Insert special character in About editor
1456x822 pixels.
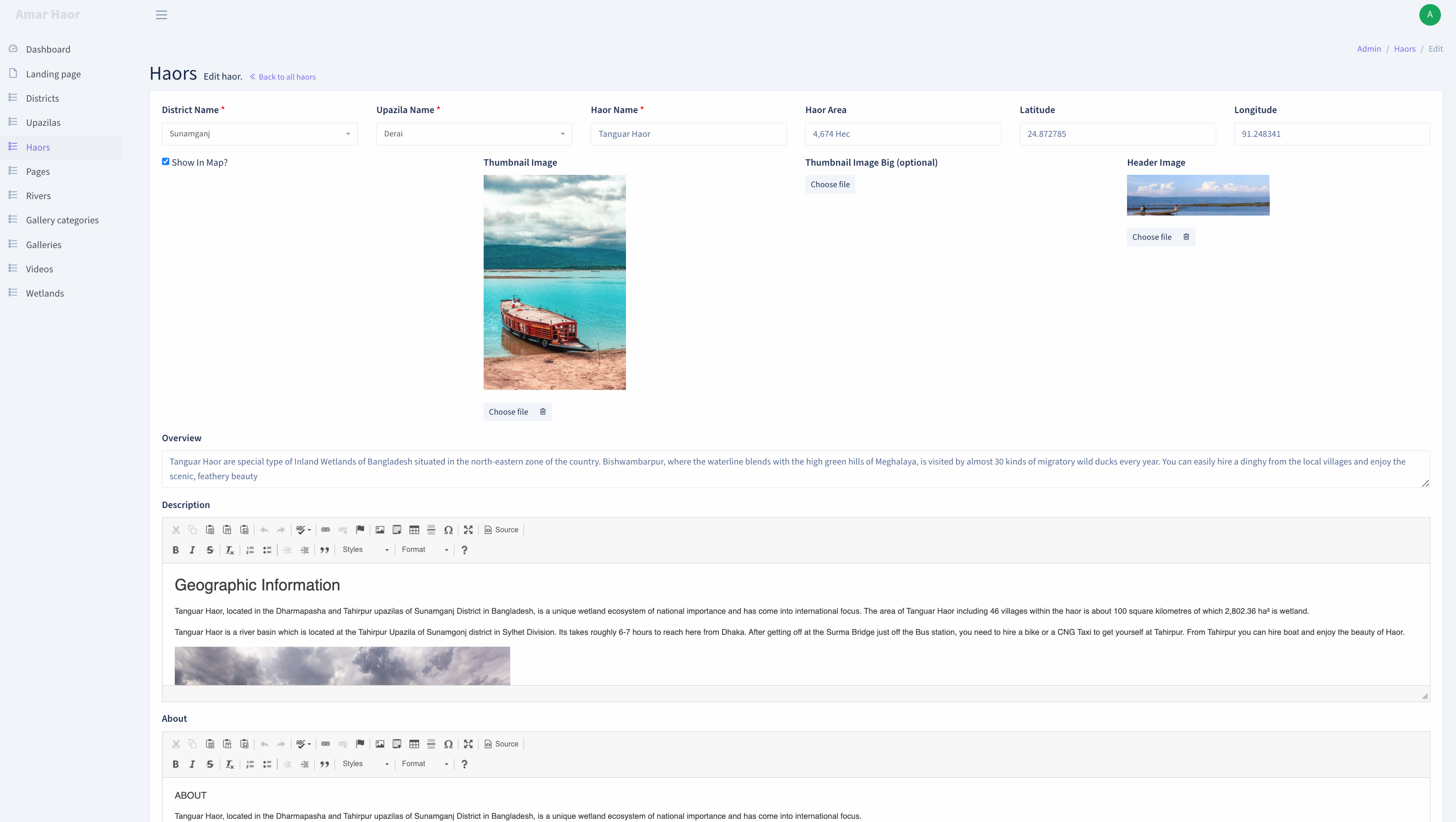tap(448, 744)
